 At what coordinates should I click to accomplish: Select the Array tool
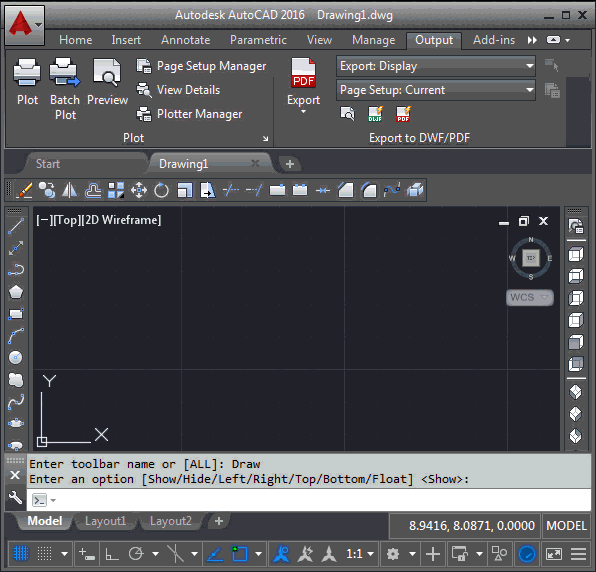116,190
